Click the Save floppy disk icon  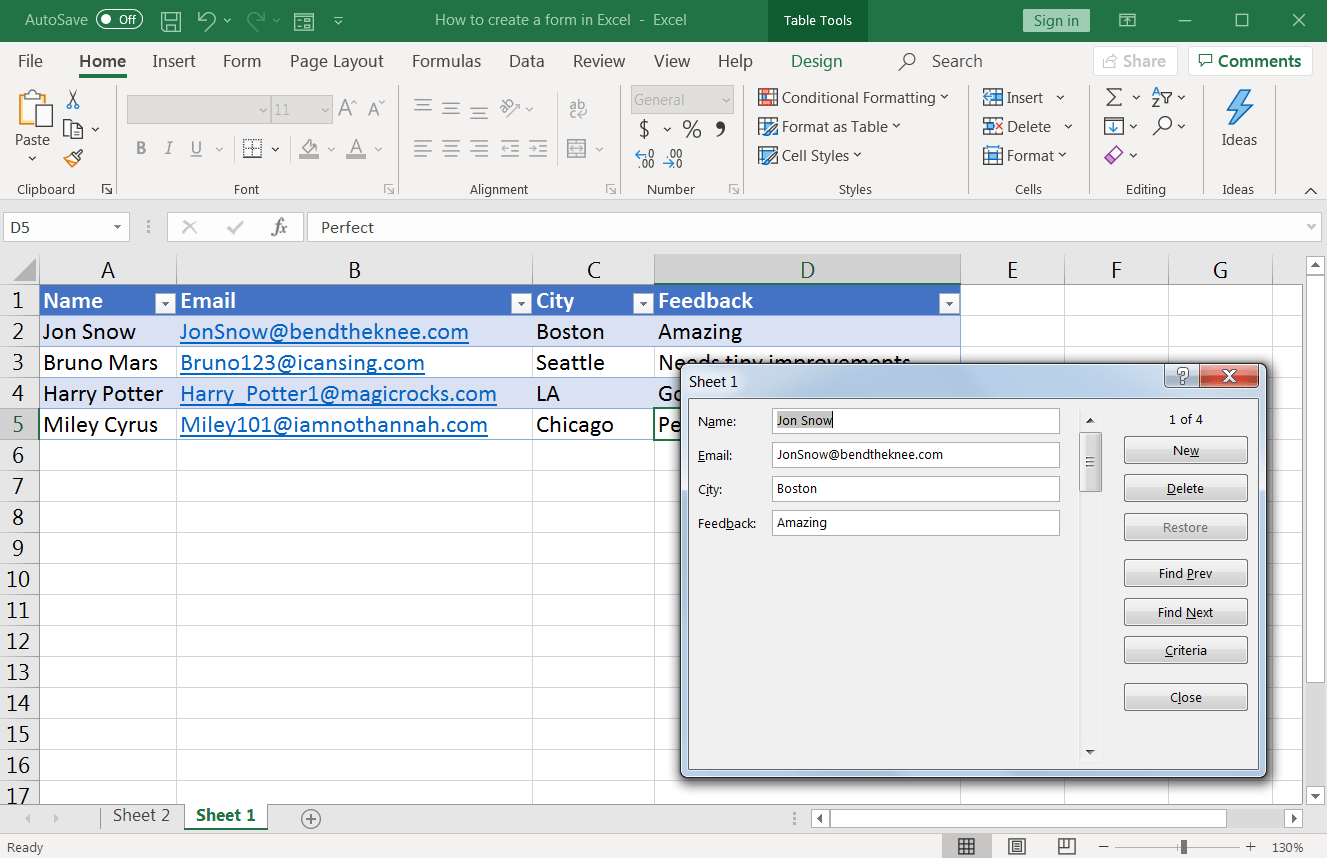(x=171, y=20)
